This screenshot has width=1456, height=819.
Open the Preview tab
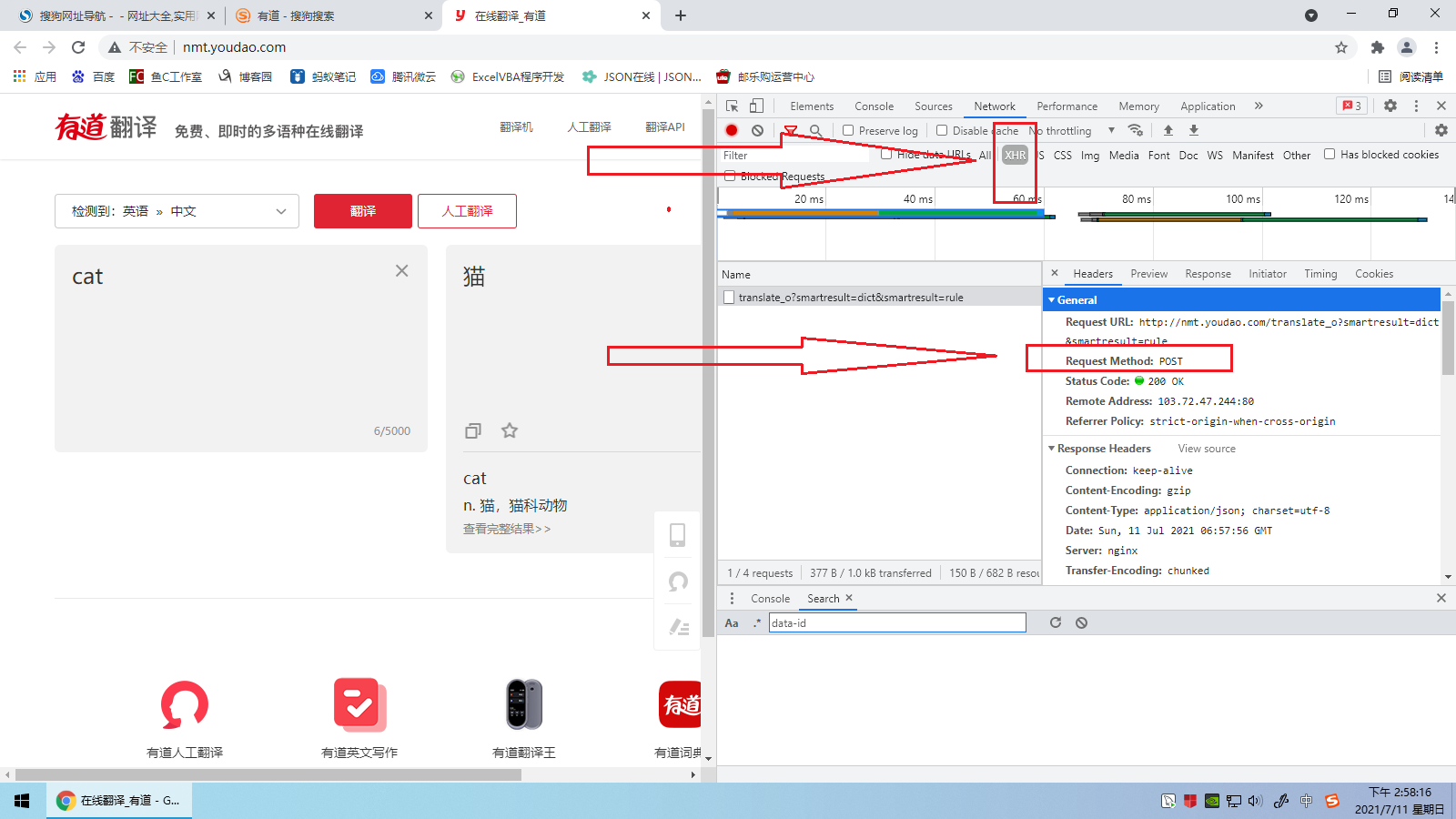(x=1149, y=274)
